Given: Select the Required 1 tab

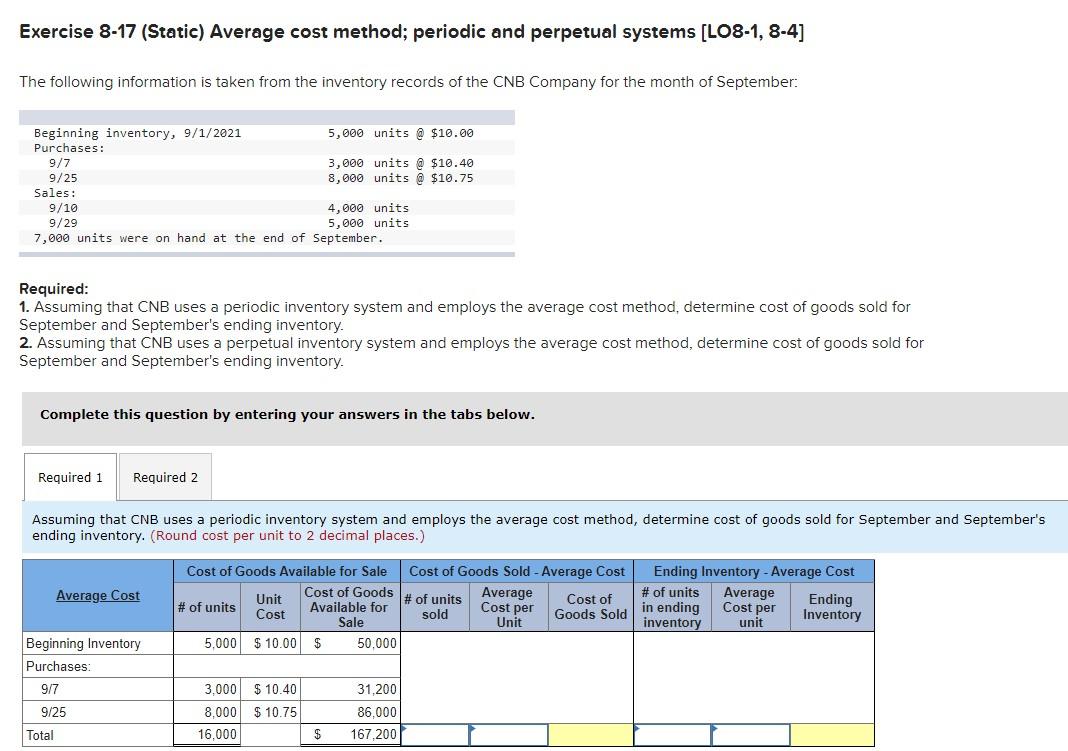Looking at the screenshot, I should point(68,477).
